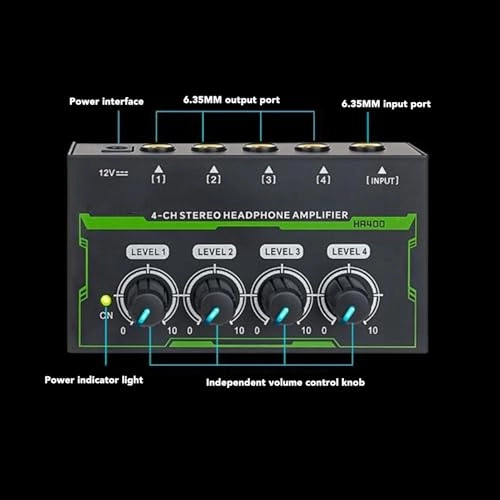Image resolution: width=500 pixels, height=500 pixels.
Task: Click the output port above [1]
Action: click(157, 147)
